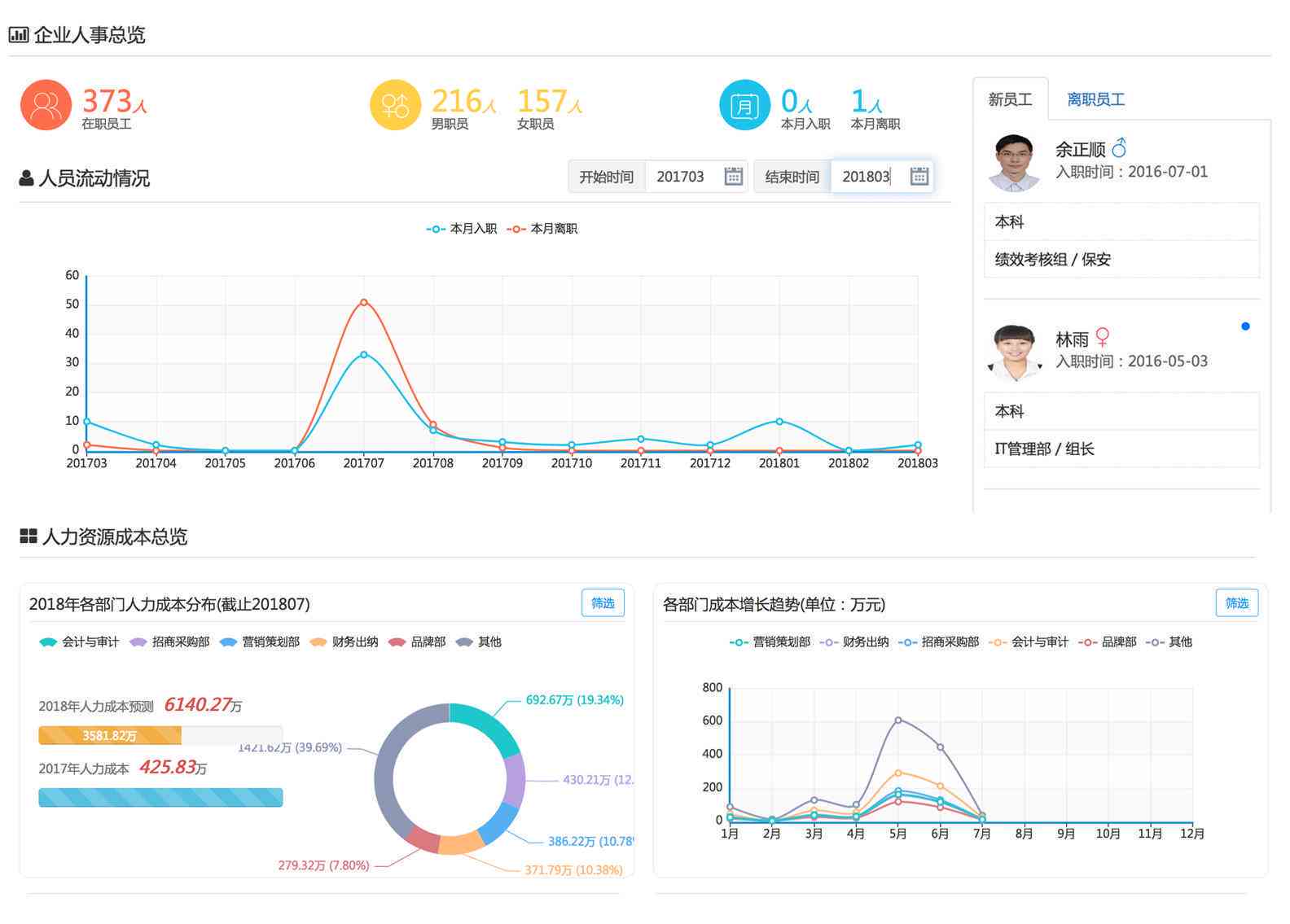Viewport: 1290px width, 924px height.
Task: Switch to the 新员工 tab
Action: [1010, 99]
